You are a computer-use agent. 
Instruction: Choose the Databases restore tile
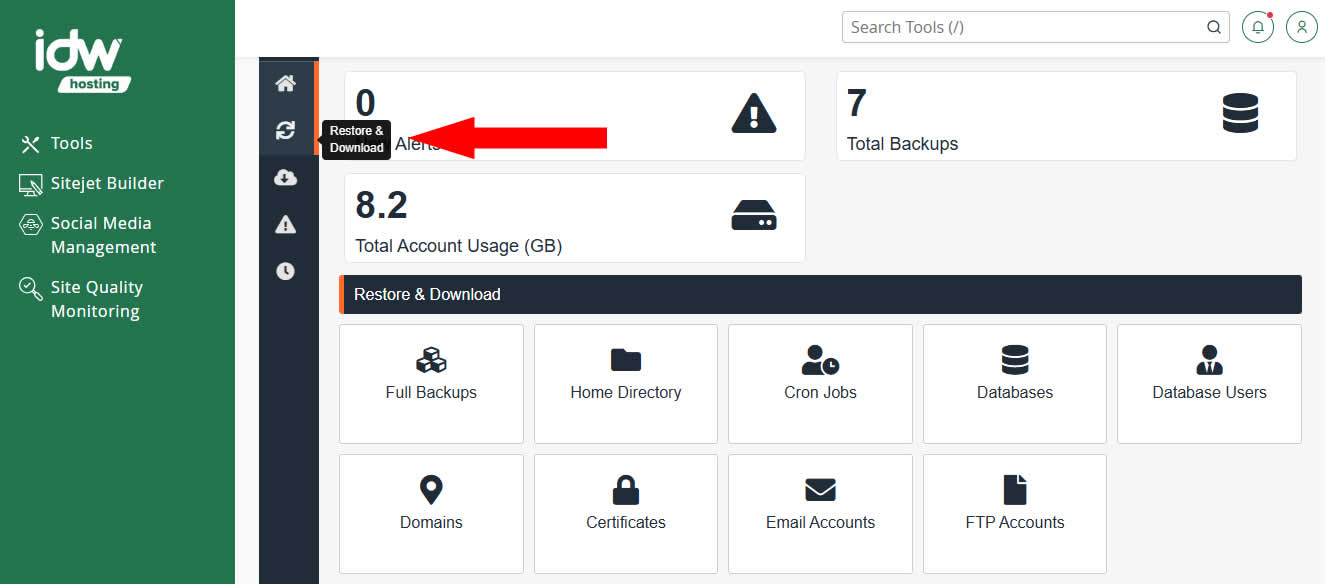(x=1014, y=383)
